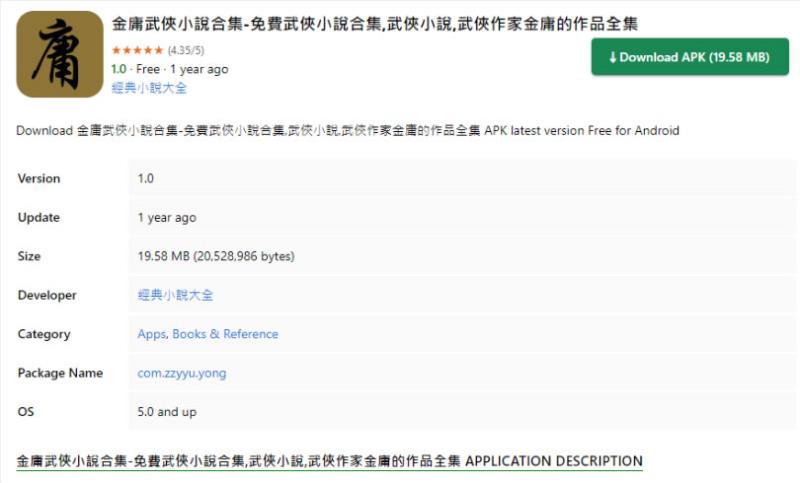This screenshot has width=800, height=483.
Task: Click the Size row label
Action: coord(29,256)
